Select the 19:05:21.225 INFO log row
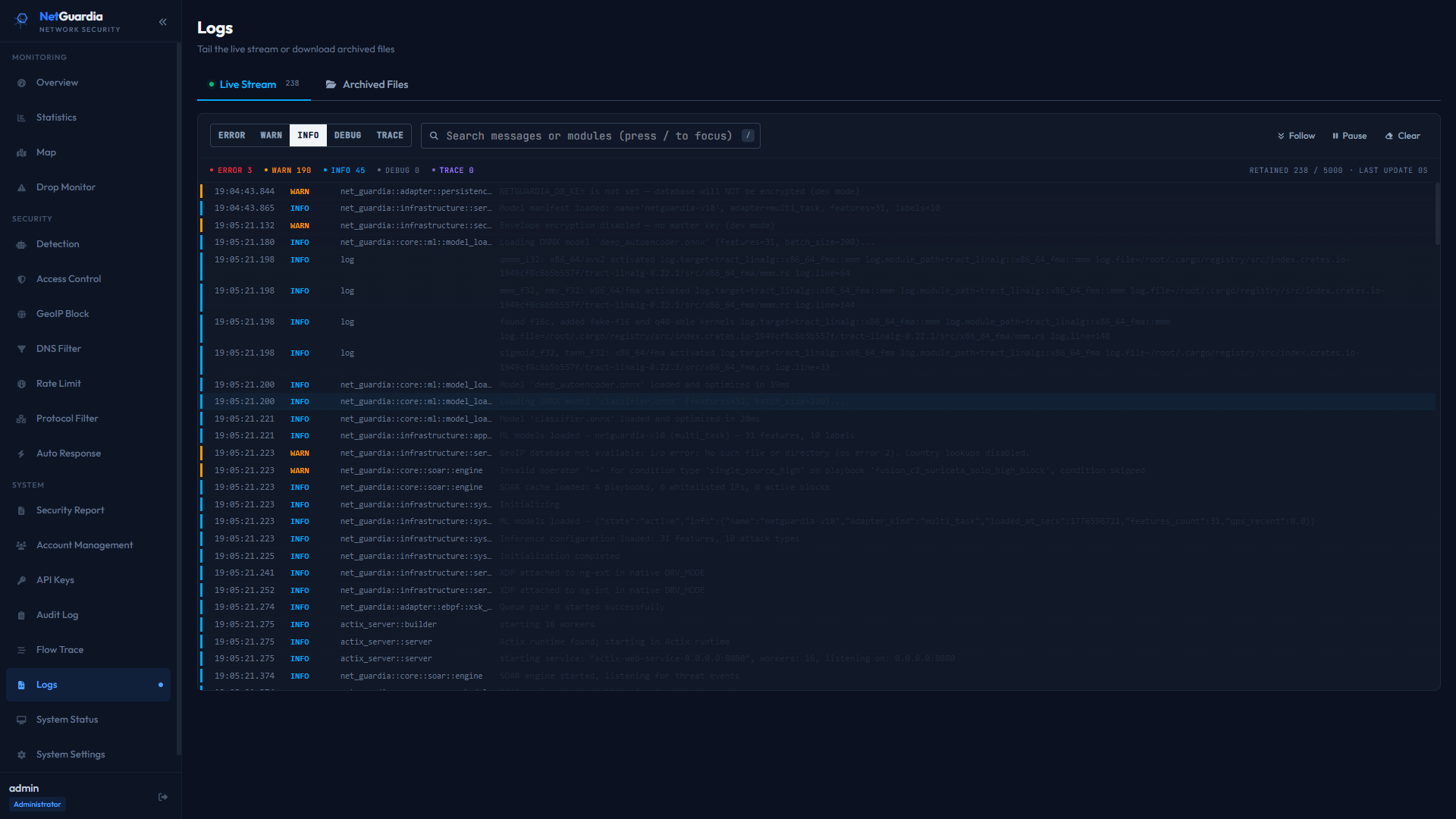The width and height of the screenshot is (1456, 819). point(817,556)
